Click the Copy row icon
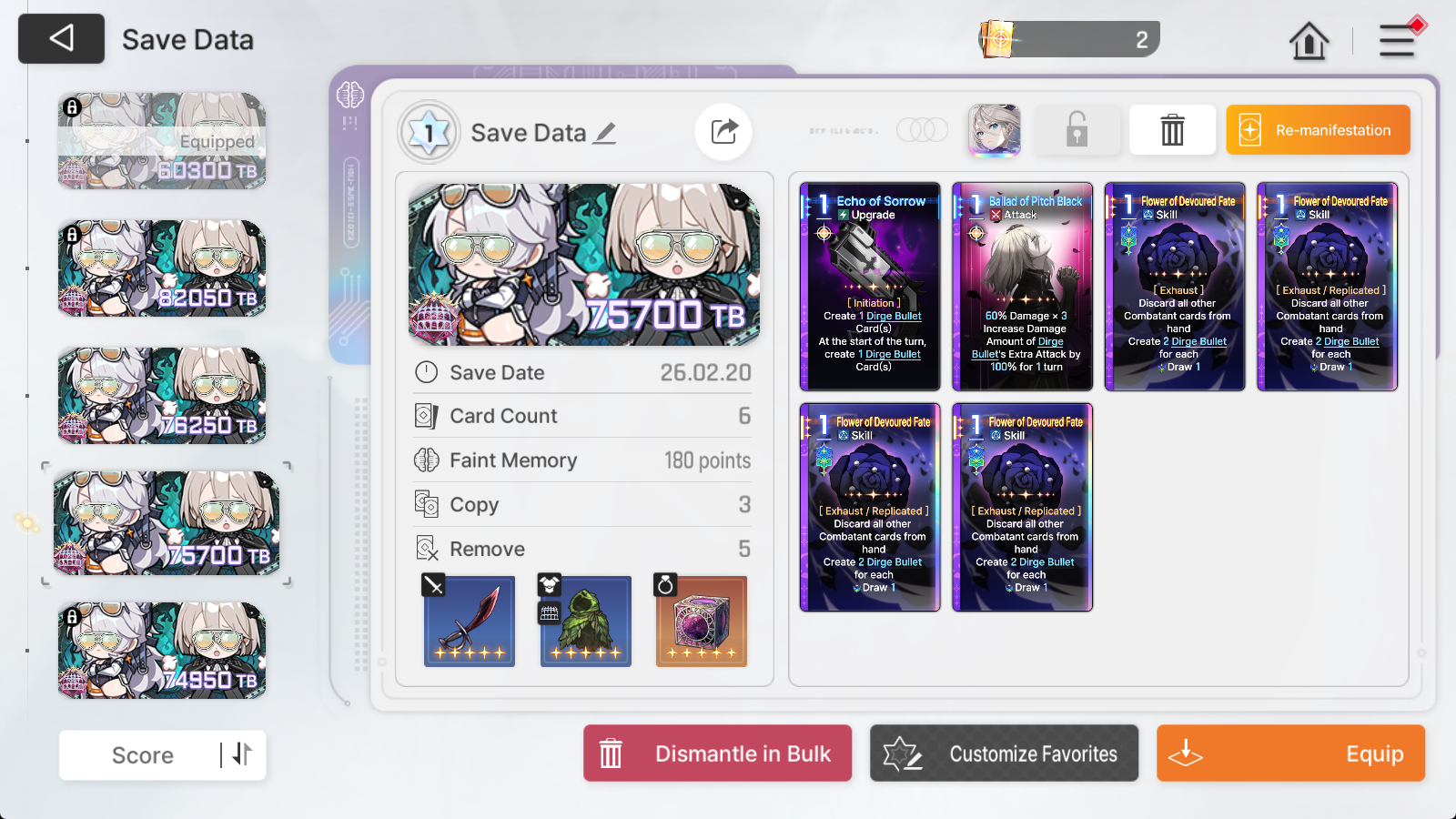The image size is (1456, 819). pyautogui.click(x=427, y=504)
